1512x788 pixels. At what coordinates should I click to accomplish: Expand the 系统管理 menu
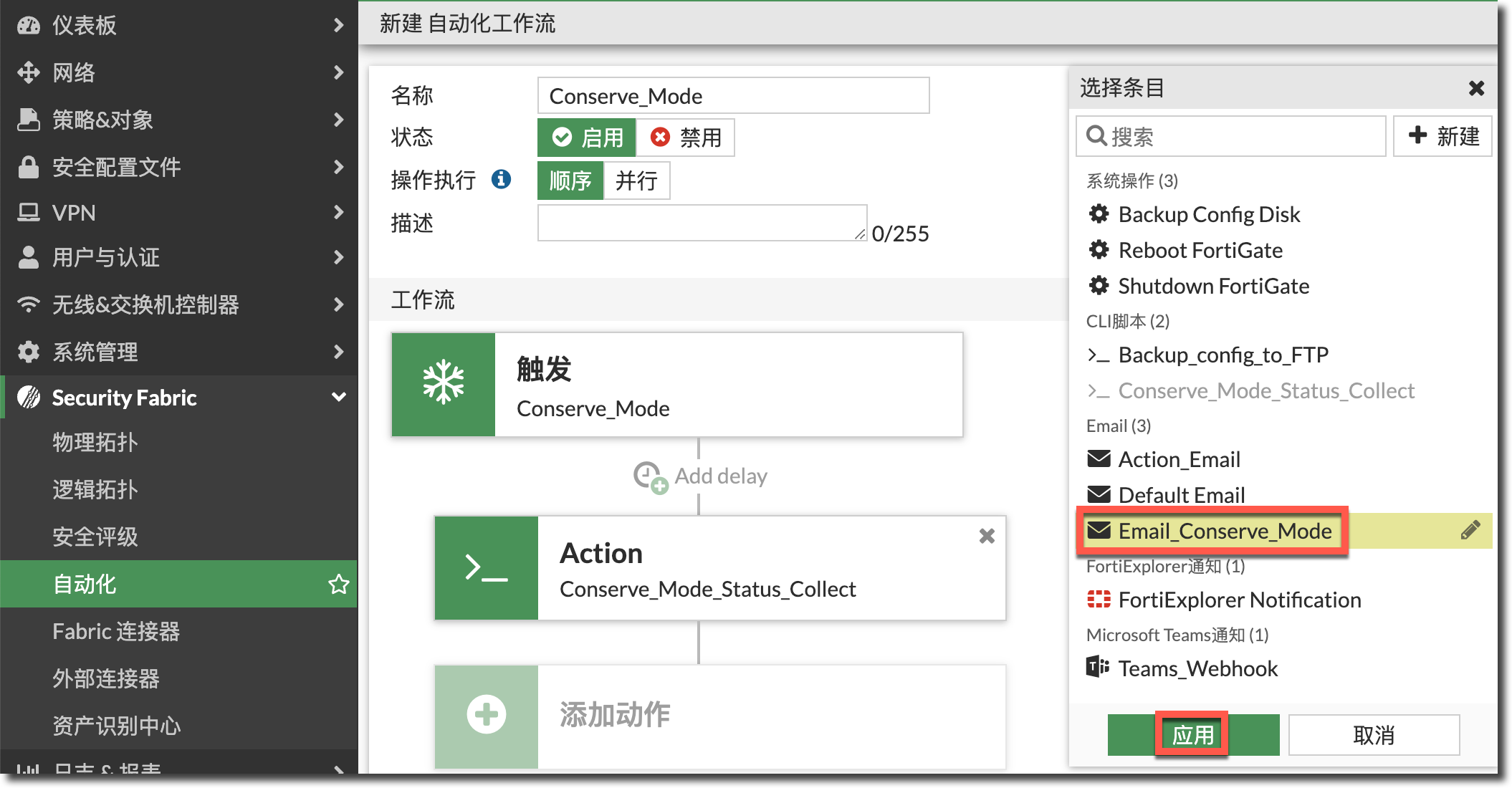179,352
